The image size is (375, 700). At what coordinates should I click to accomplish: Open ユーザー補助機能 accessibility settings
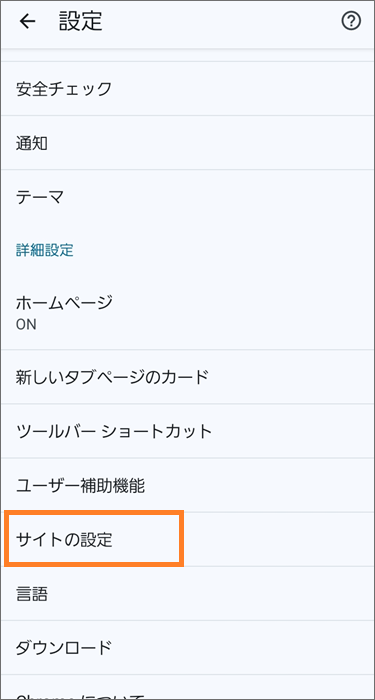click(188, 485)
